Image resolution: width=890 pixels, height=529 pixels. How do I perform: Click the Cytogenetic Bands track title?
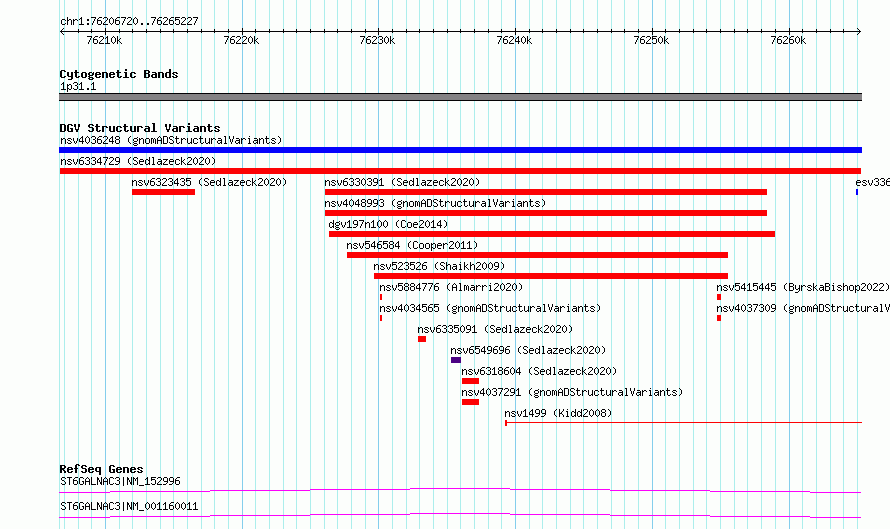point(119,74)
